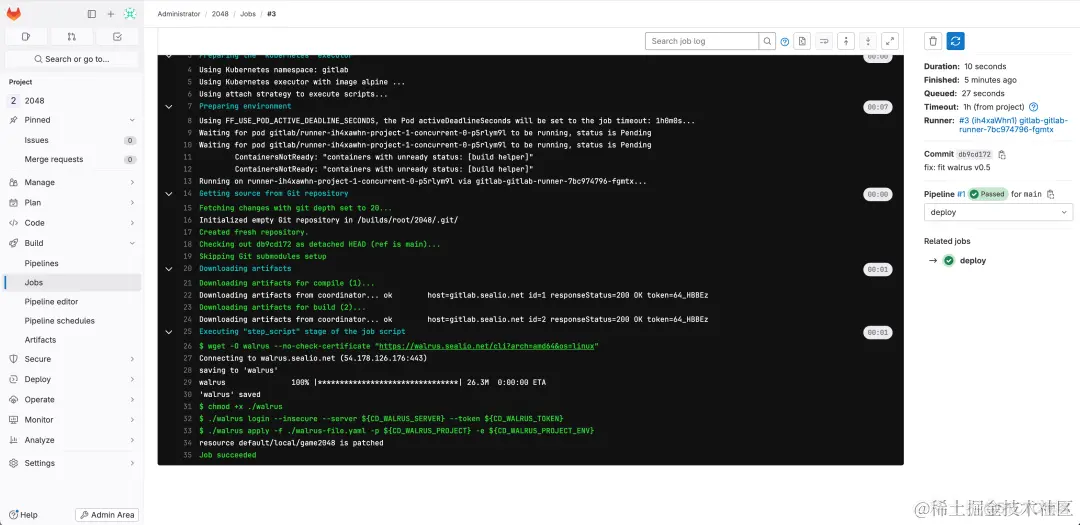The height and width of the screenshot is (525, 1080).
Task: Toggle log line wrapping icon
Action: click(x=824, y=41)
